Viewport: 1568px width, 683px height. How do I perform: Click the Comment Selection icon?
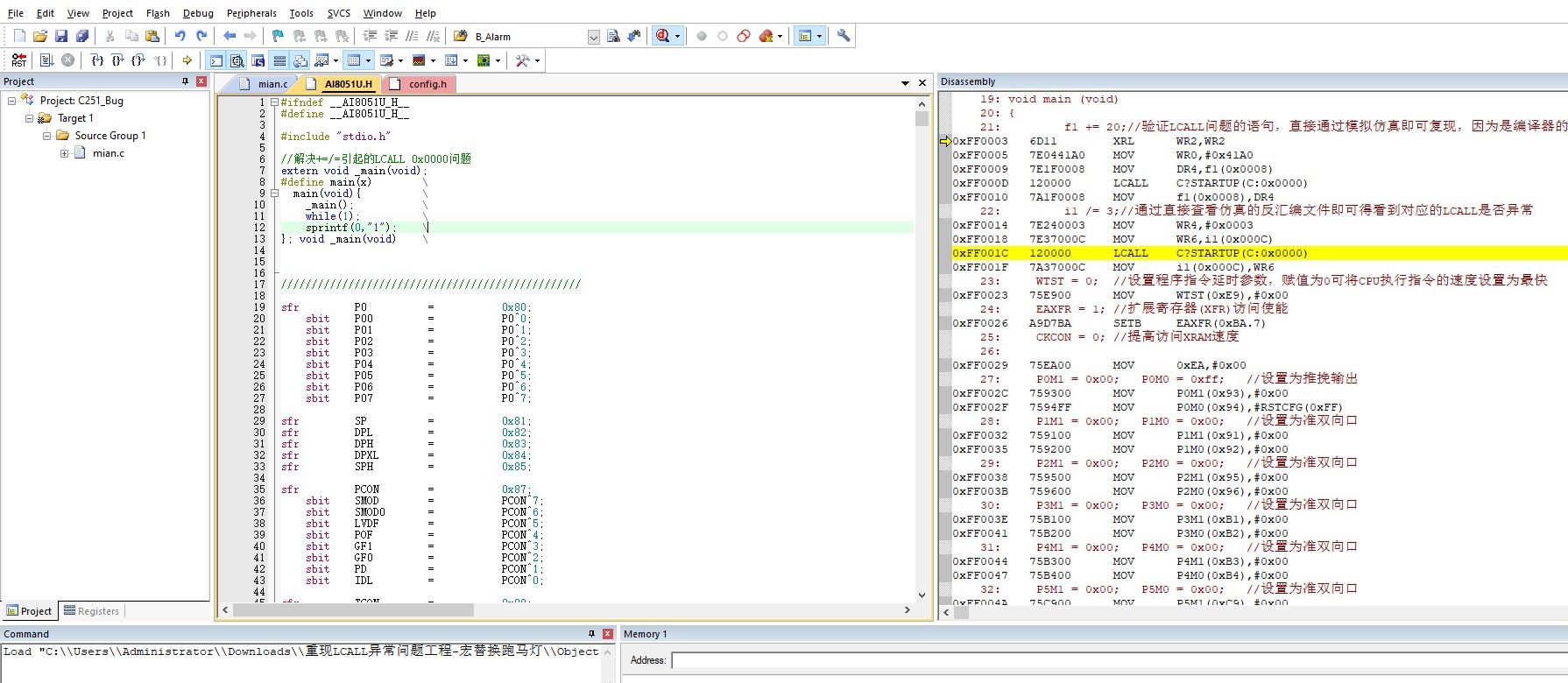click(412, 36)
